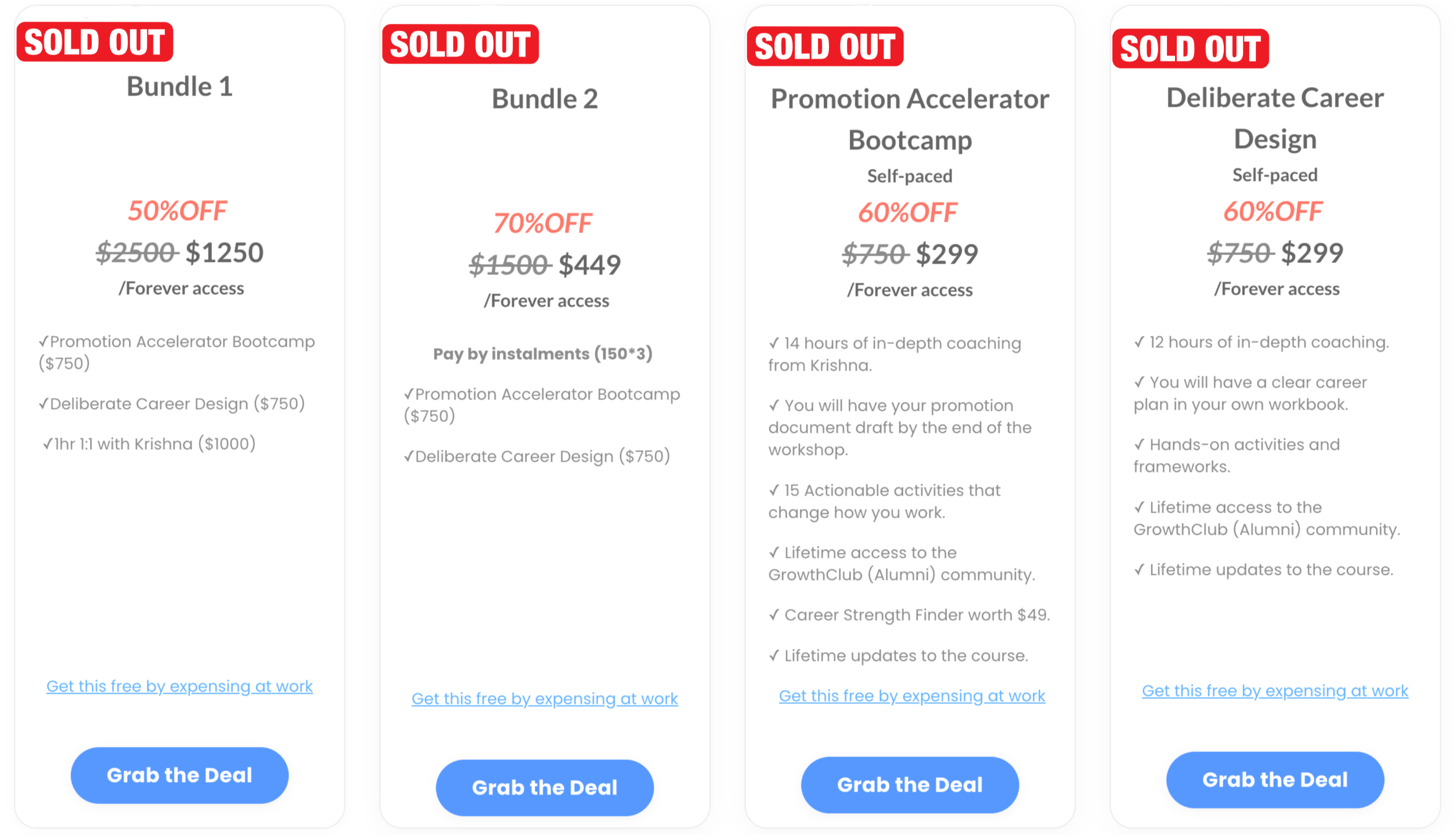Click the Bundle 2 heading

point(545,99)
